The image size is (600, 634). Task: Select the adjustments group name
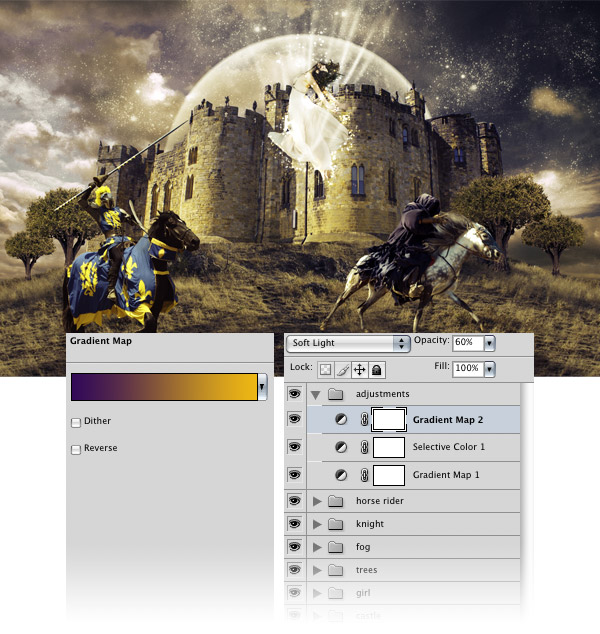[382, 394]
